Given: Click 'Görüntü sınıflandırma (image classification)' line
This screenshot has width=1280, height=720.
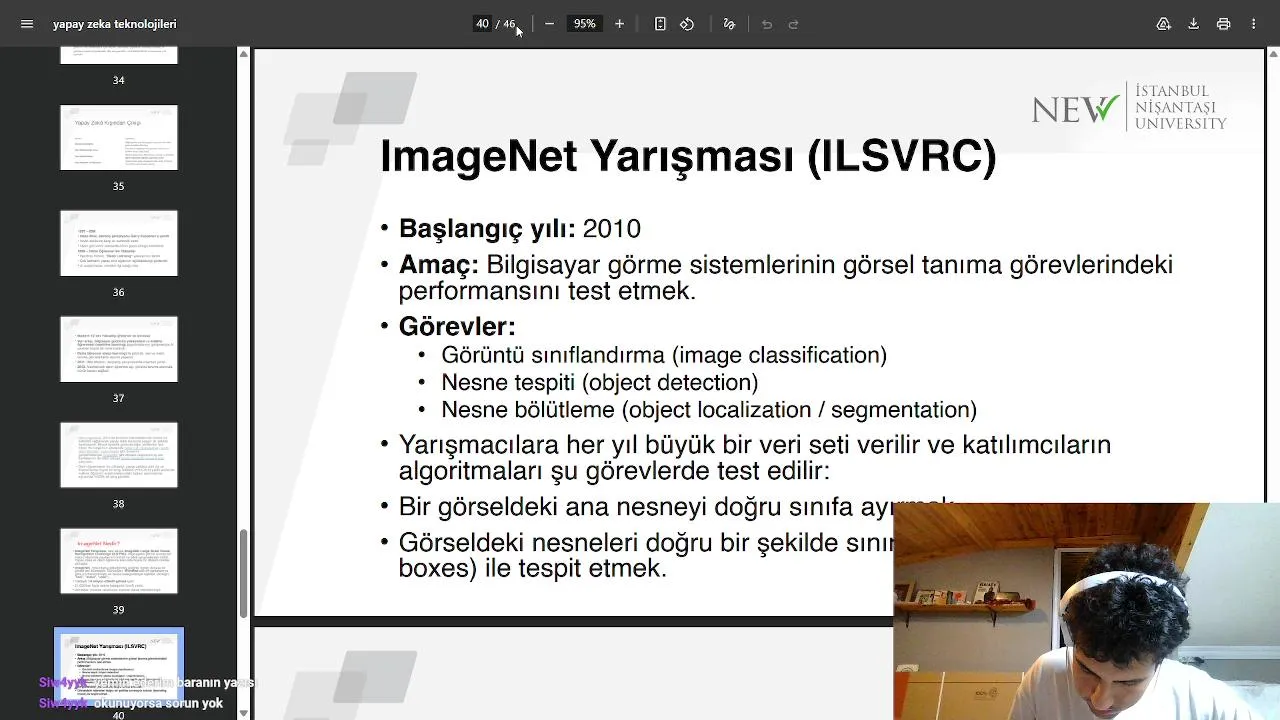Looking at the screenshot, I should [664, 355].
